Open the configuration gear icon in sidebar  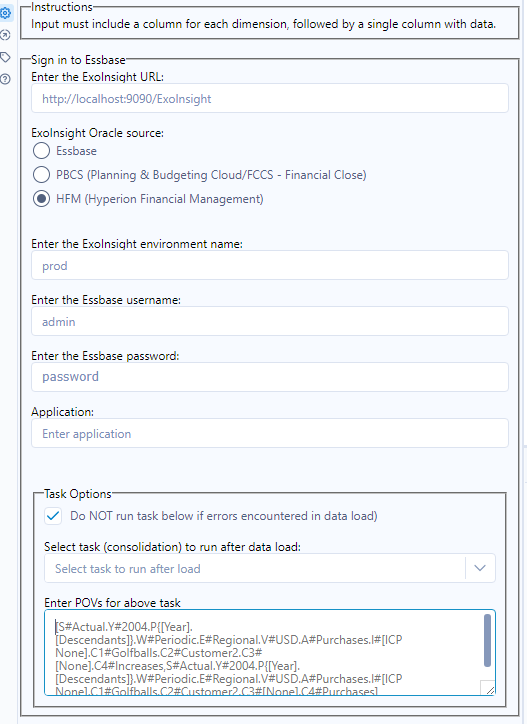tap(5, 13)
